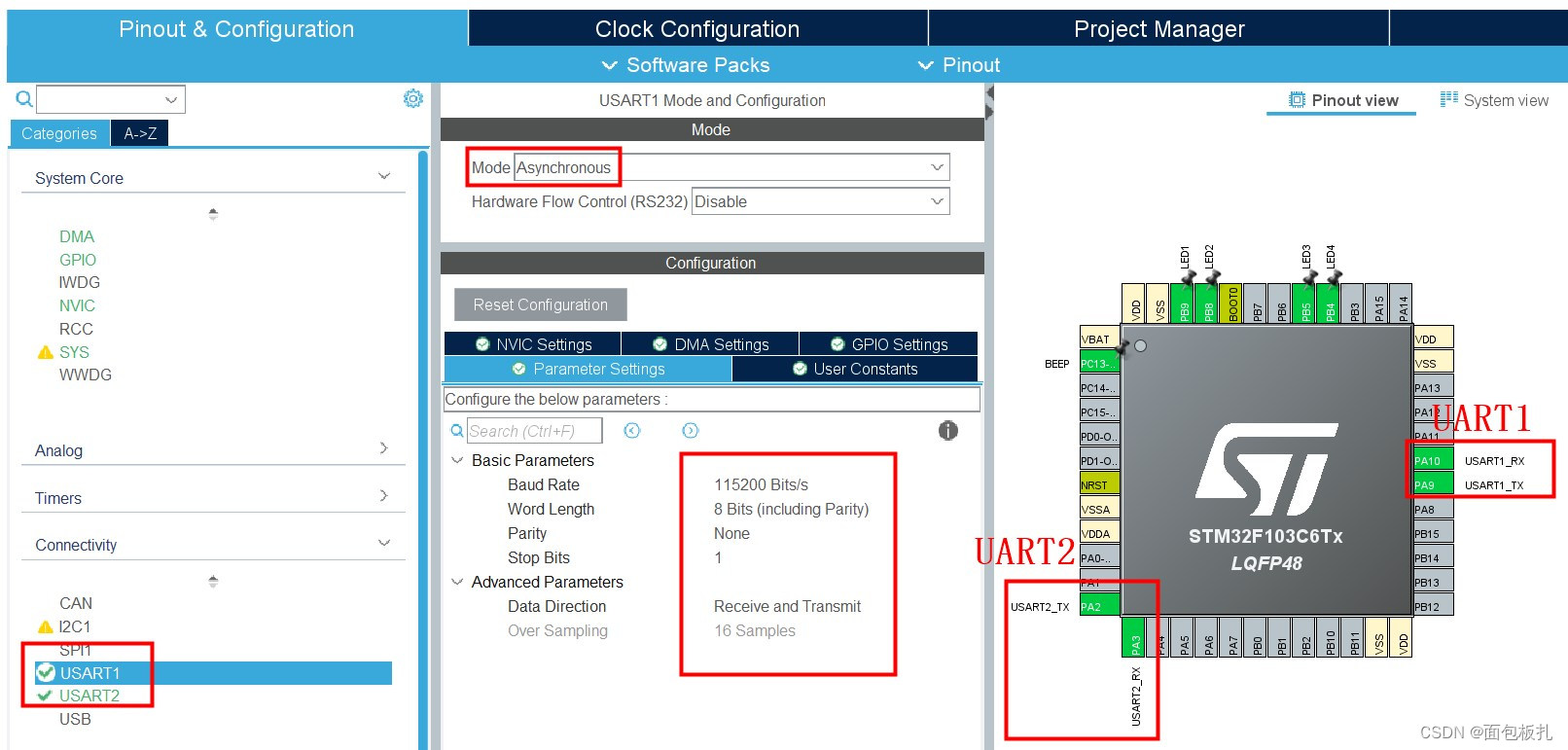Select the PA2 USART2_TX pin
The image size is (1568, 750).
coord(1099,606)
